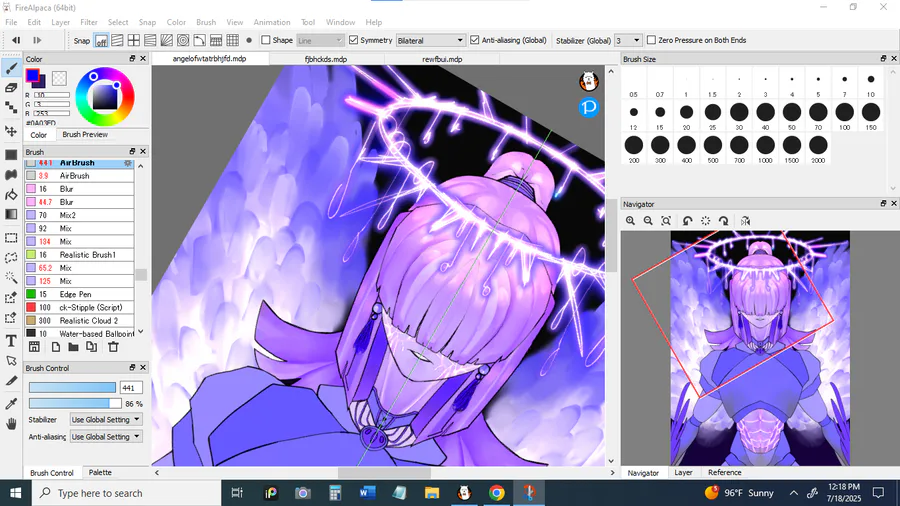Screen dimensions: 900x506
Task: Open Brush Control Stabilizer dropdown
Action: coord(106,419)
